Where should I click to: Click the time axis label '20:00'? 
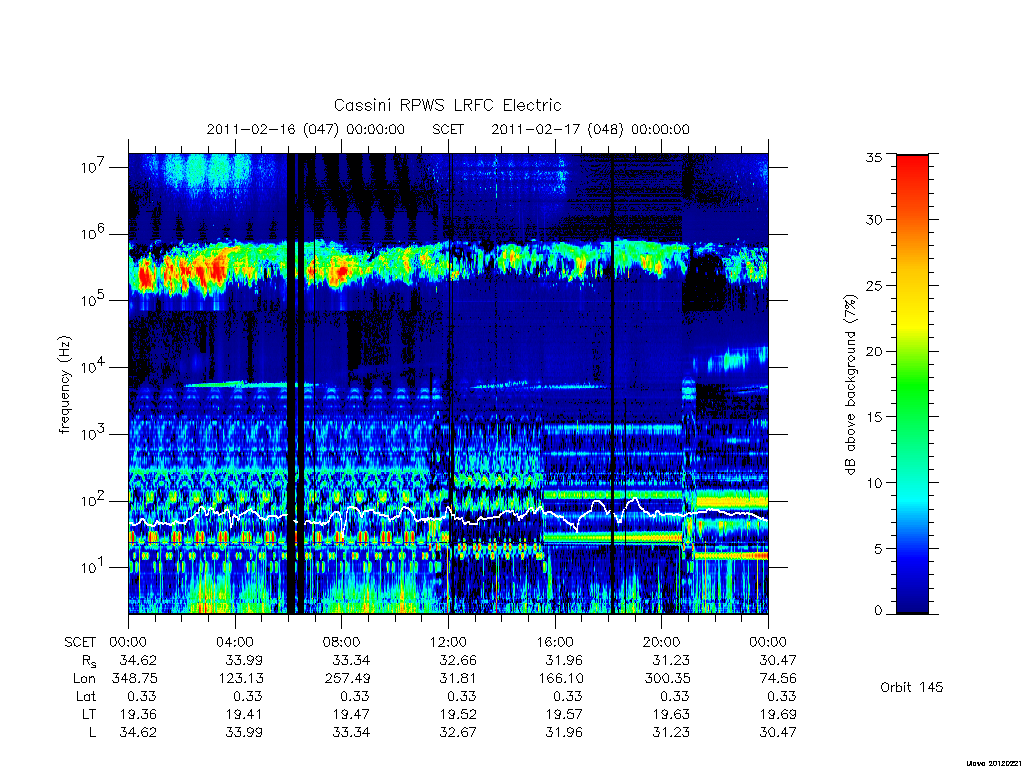pyautogui.click(x=661, y=642)
